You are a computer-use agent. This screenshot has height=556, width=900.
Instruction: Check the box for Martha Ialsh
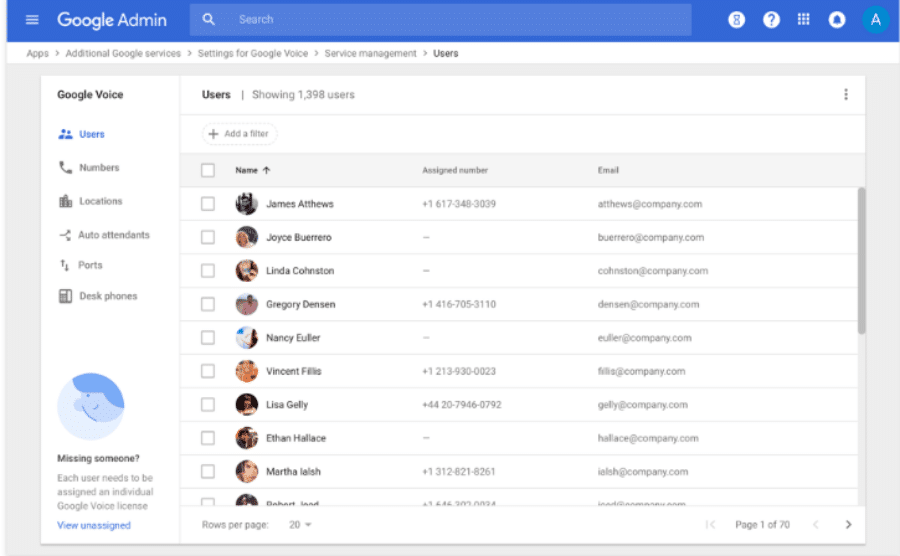point(208,472)
